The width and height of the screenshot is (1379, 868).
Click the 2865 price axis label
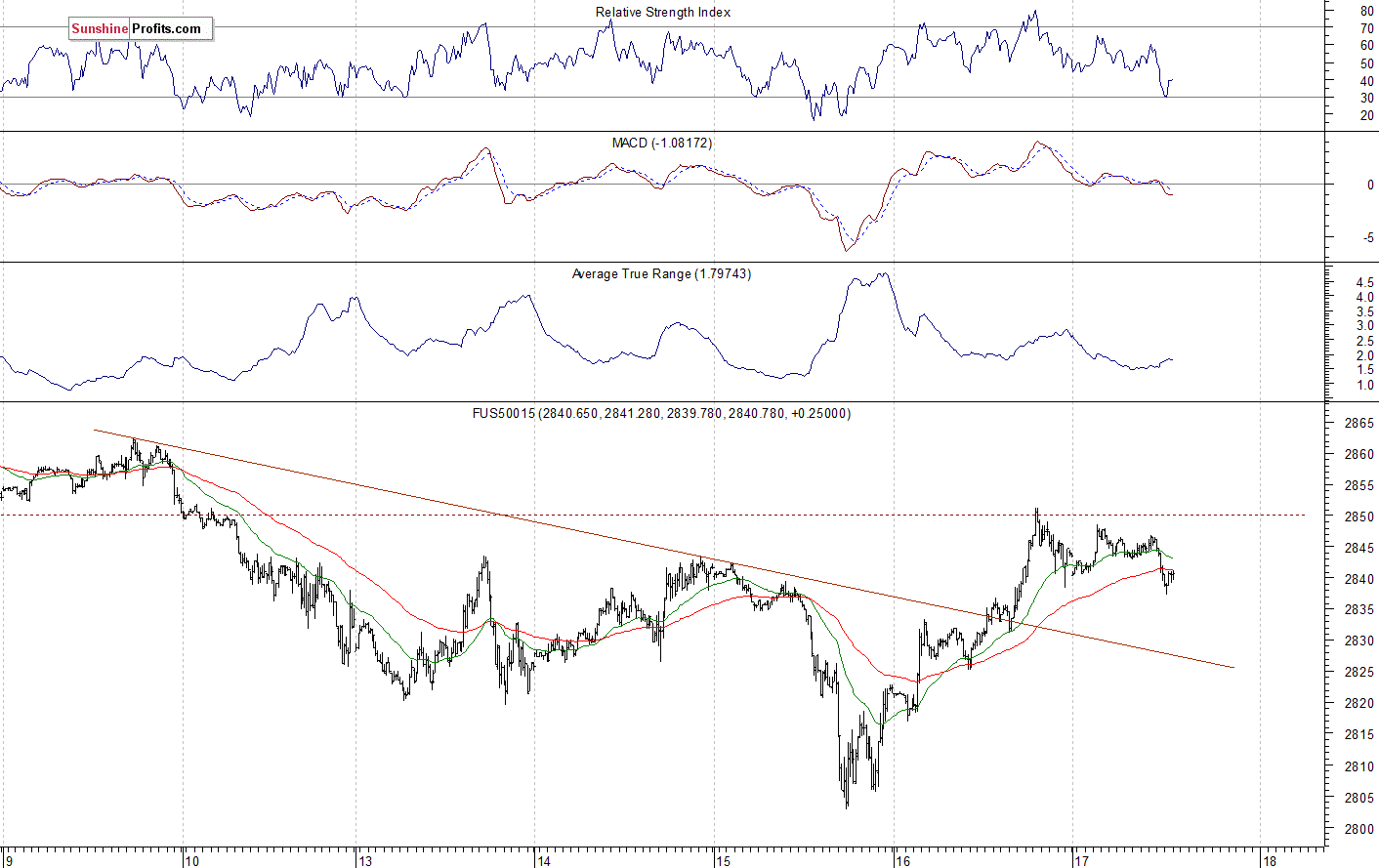pyautogui.click(x=1361, y=424)
